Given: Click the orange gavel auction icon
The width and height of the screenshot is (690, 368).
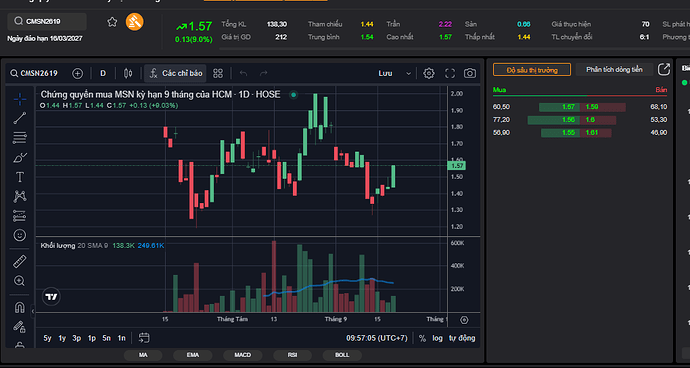Looking at the screenshot, I should click(135, 22).
